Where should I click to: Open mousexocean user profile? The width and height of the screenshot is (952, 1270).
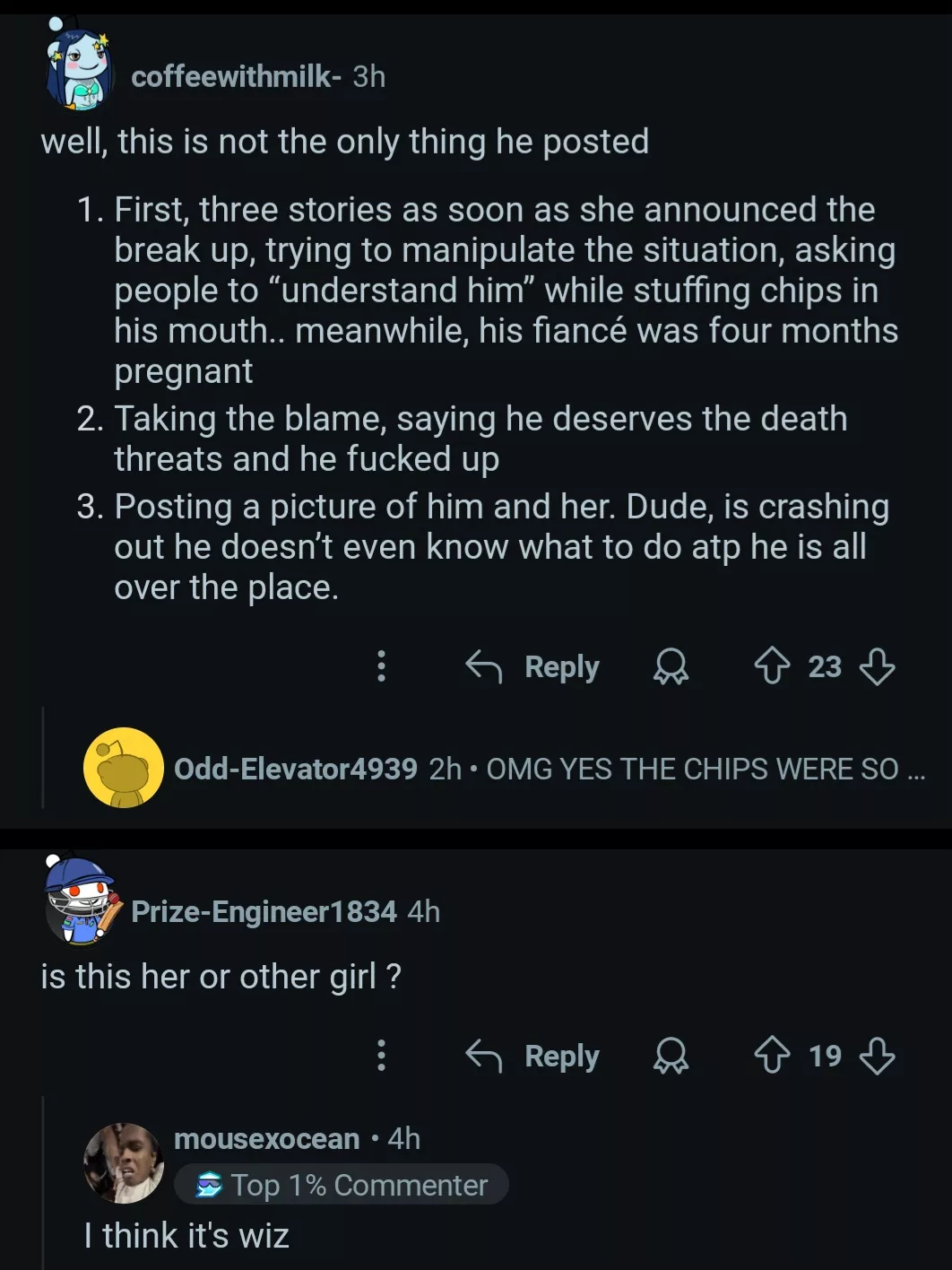pyautogui.click(x=266, y=1138)
